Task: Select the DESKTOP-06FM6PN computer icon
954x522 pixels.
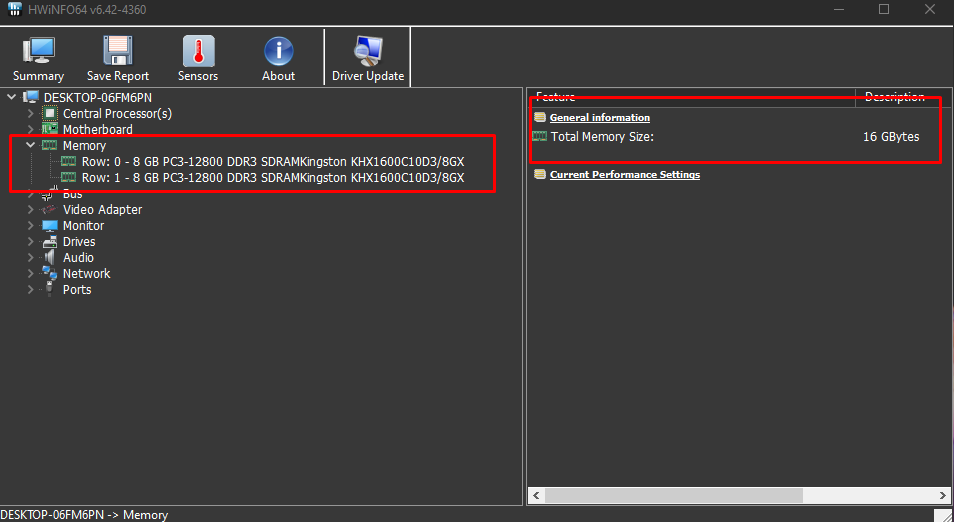Action: (31, 97)
